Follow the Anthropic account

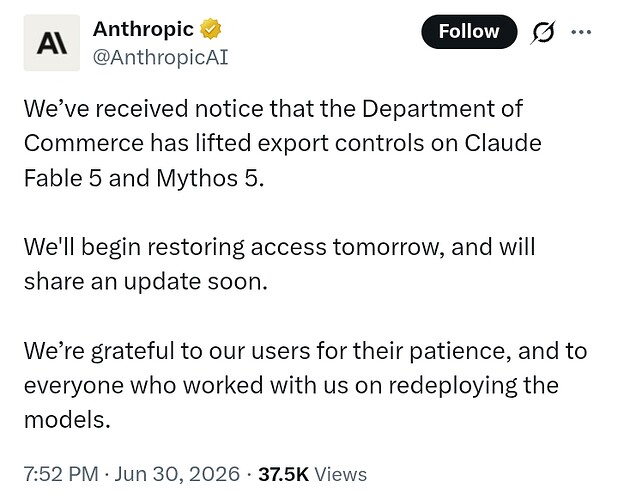pos(469,32)
